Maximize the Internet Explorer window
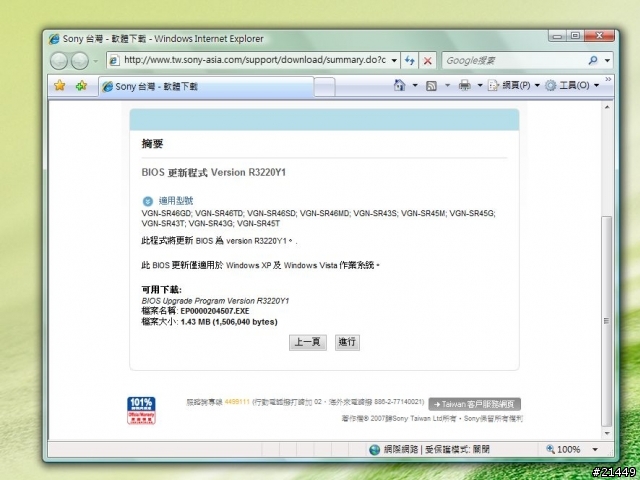Screen dimensions: 640x480 tap(575, 36)
